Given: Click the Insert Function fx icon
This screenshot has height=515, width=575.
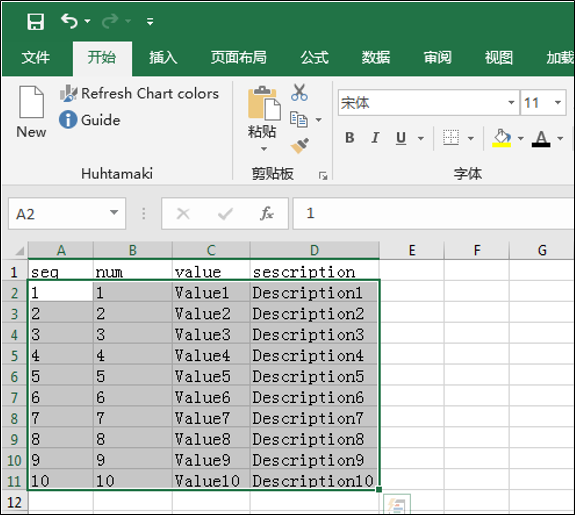Looking at the screenshot, I should point(267,213).
